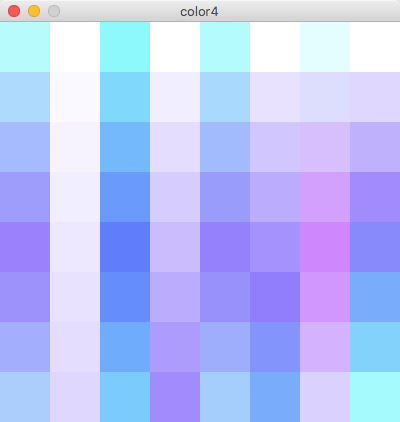Image resolution: width=400 pixels, height=422 pixels.
Task: Select pale lavender cell left of aqua corner cell
Action: [x=325, y=397]
